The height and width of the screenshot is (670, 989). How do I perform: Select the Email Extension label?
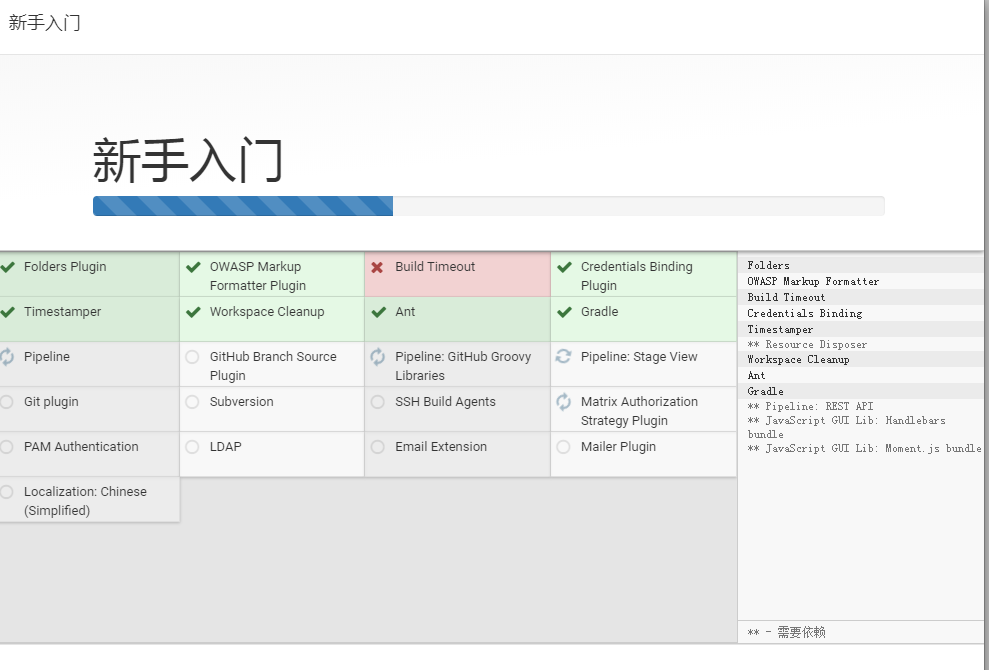(x=441, y=446)
